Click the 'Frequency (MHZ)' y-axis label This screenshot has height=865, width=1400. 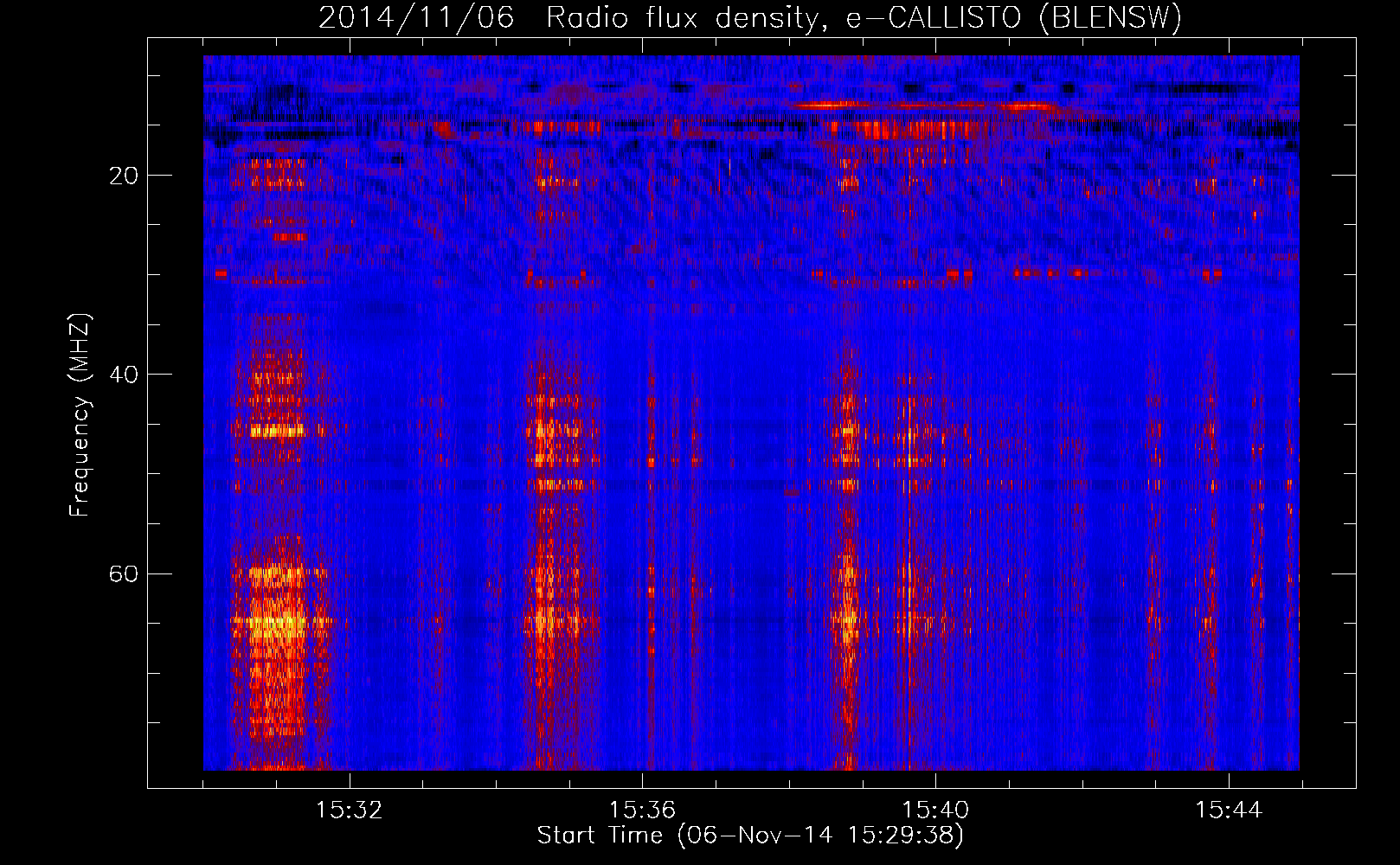[x=80, y=415]
